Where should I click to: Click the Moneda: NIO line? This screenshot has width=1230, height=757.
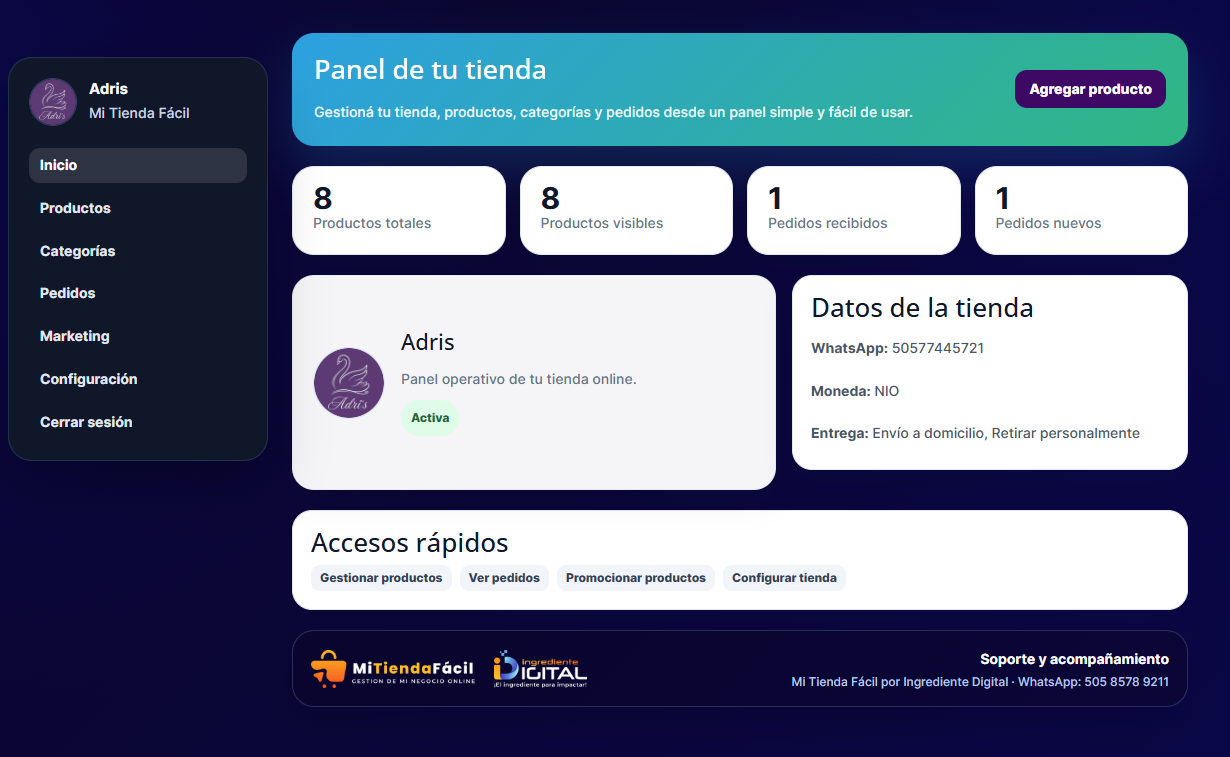point(855,391)
